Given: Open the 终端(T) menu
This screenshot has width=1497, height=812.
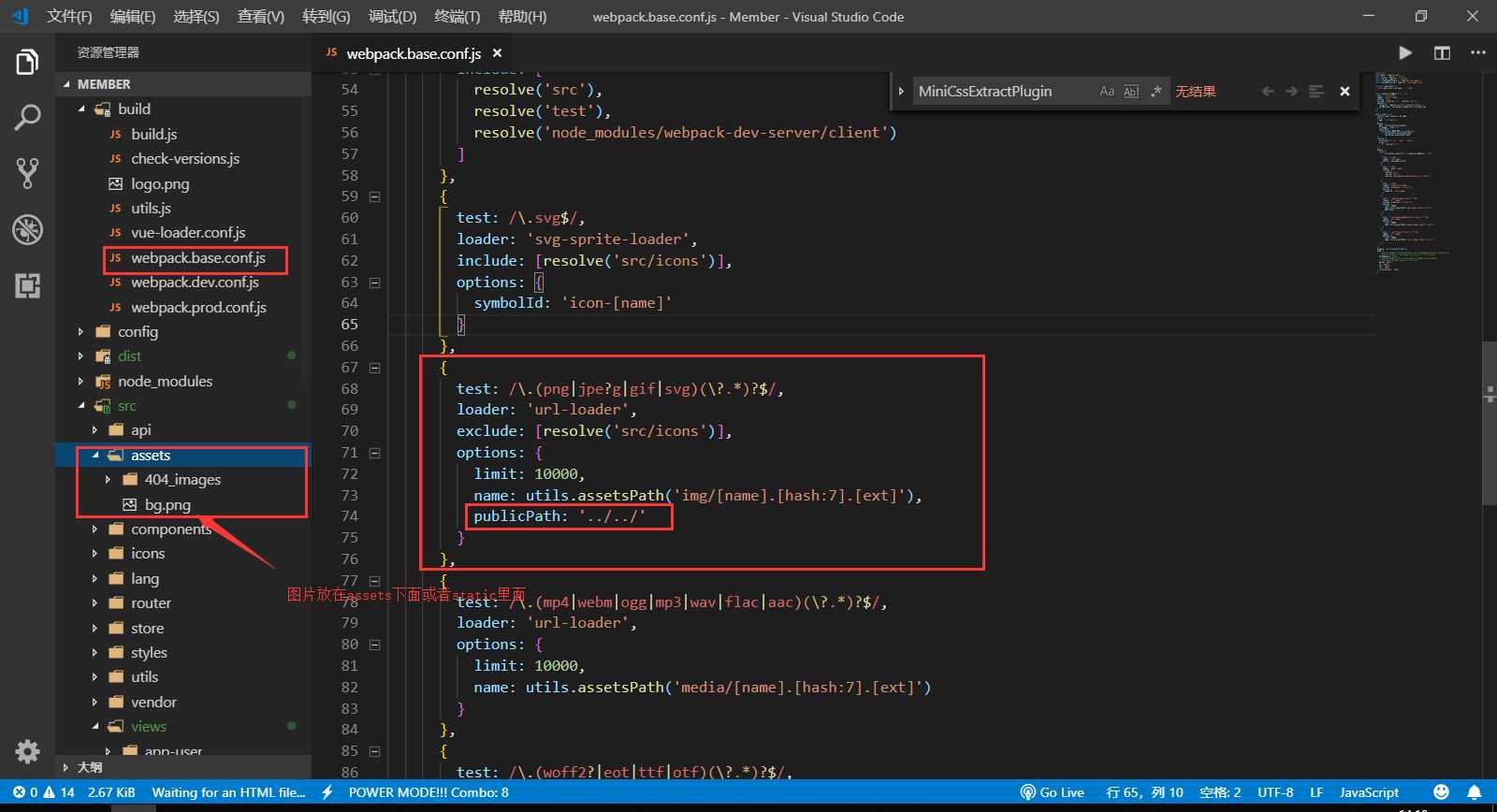Looking at the screenshot, I should tap(457, 17).
